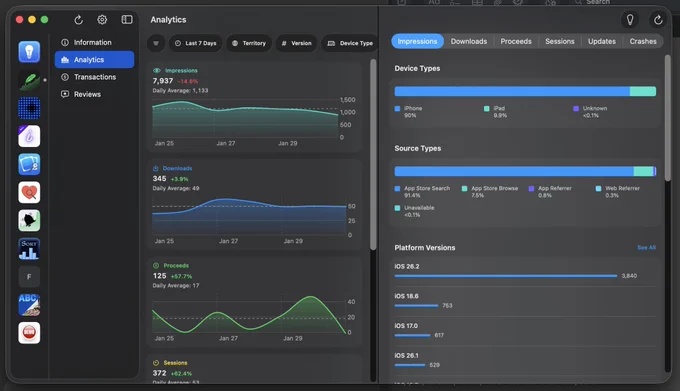Open the Device Type filter dropdown

[350, 43]
